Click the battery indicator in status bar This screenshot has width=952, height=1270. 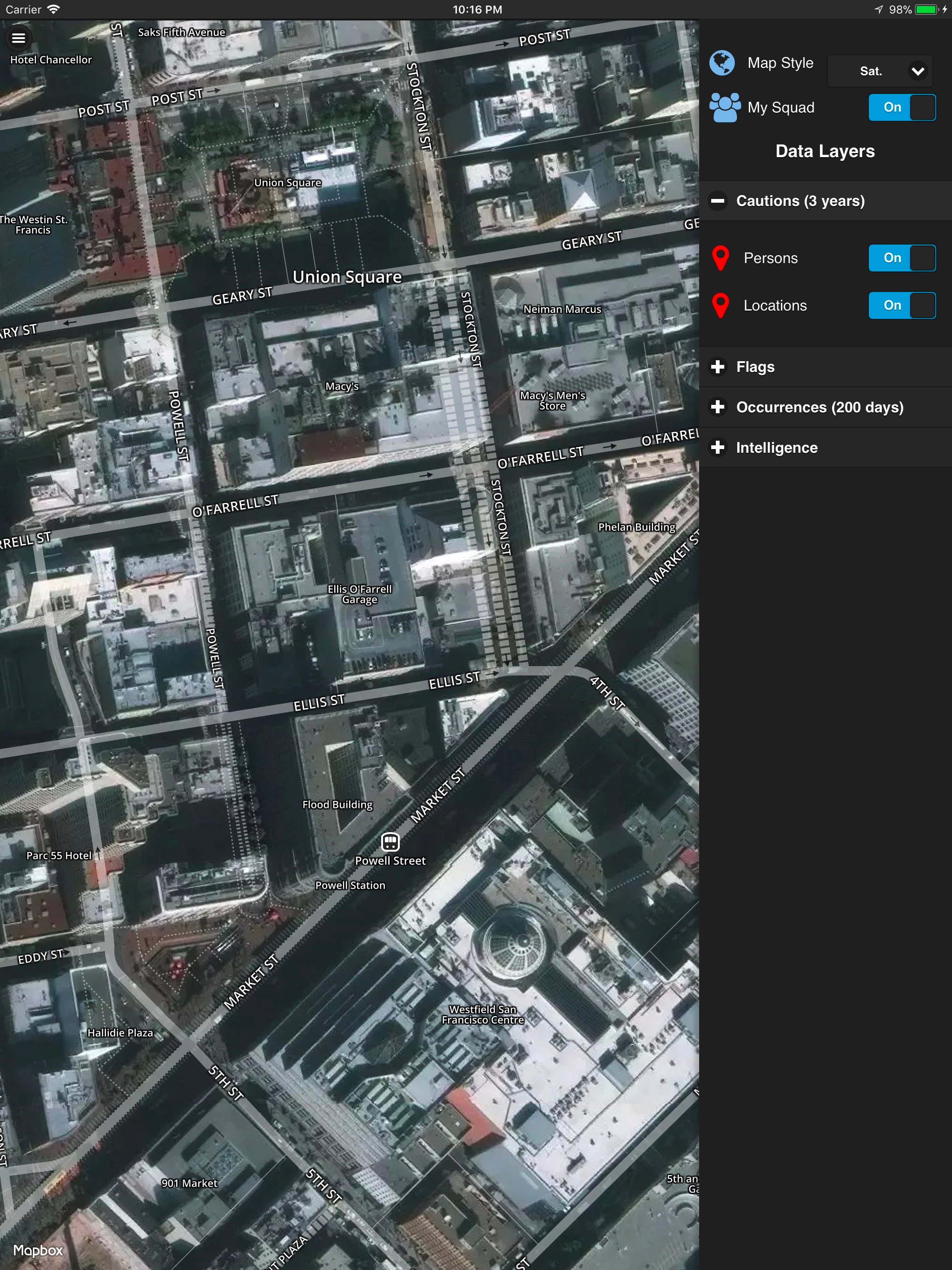coord(926,10)
